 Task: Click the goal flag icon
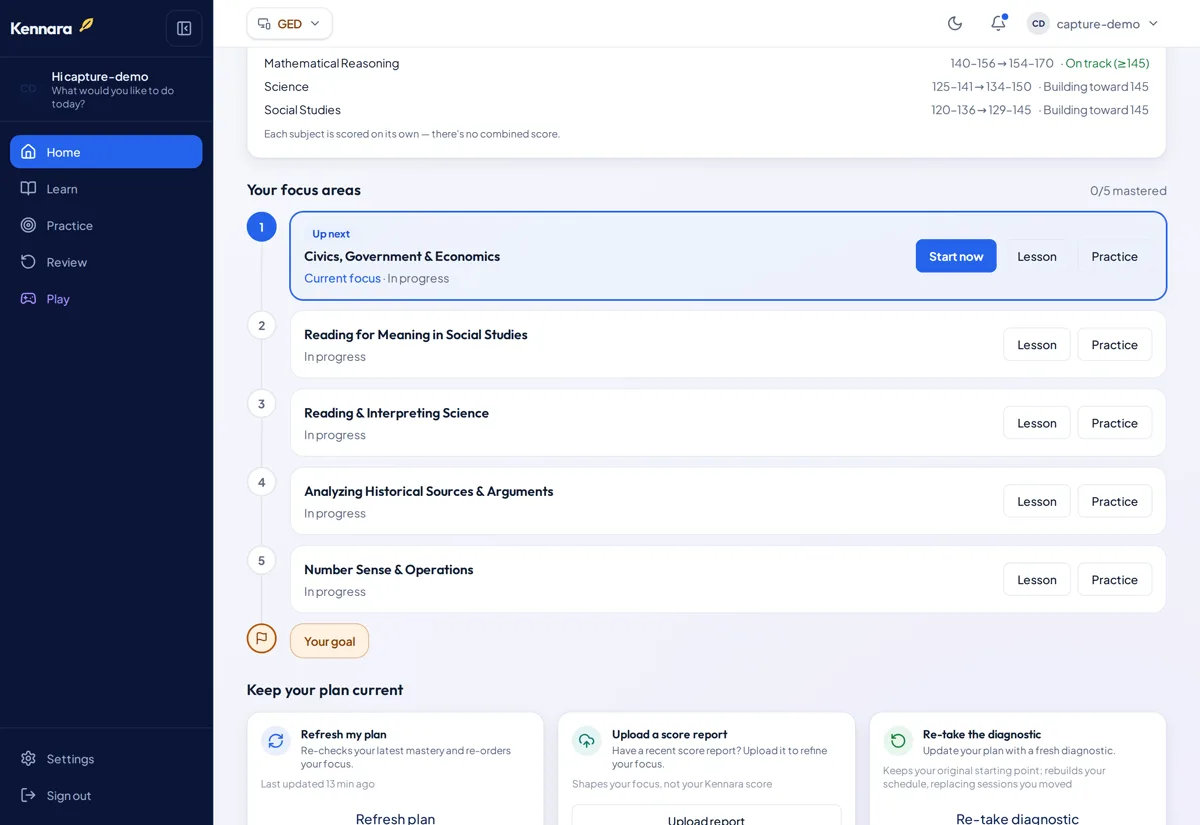coord(262,638)
